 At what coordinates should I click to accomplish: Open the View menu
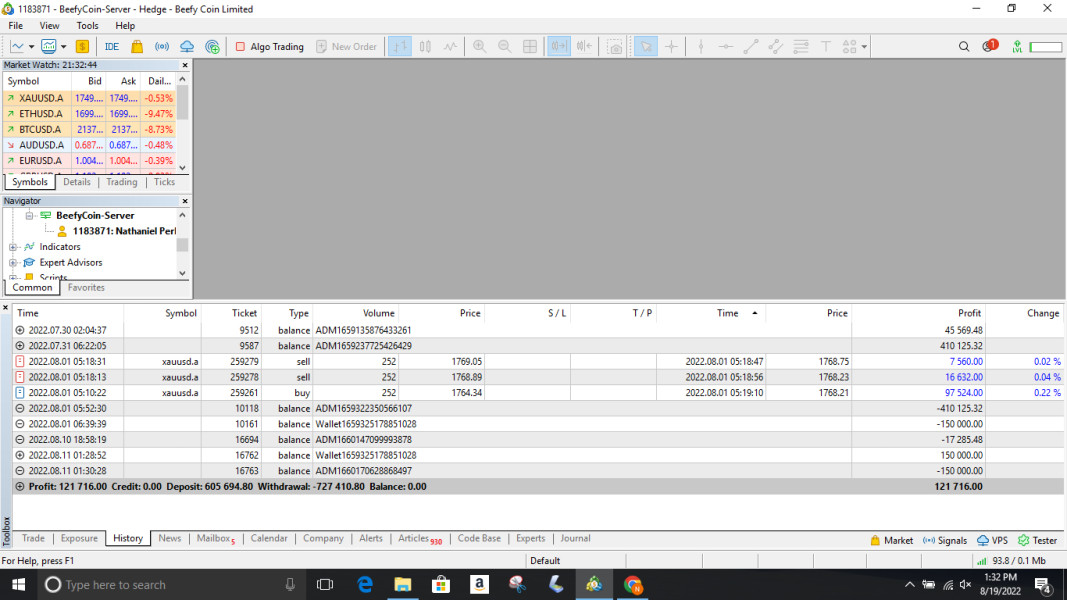point(49,26)
